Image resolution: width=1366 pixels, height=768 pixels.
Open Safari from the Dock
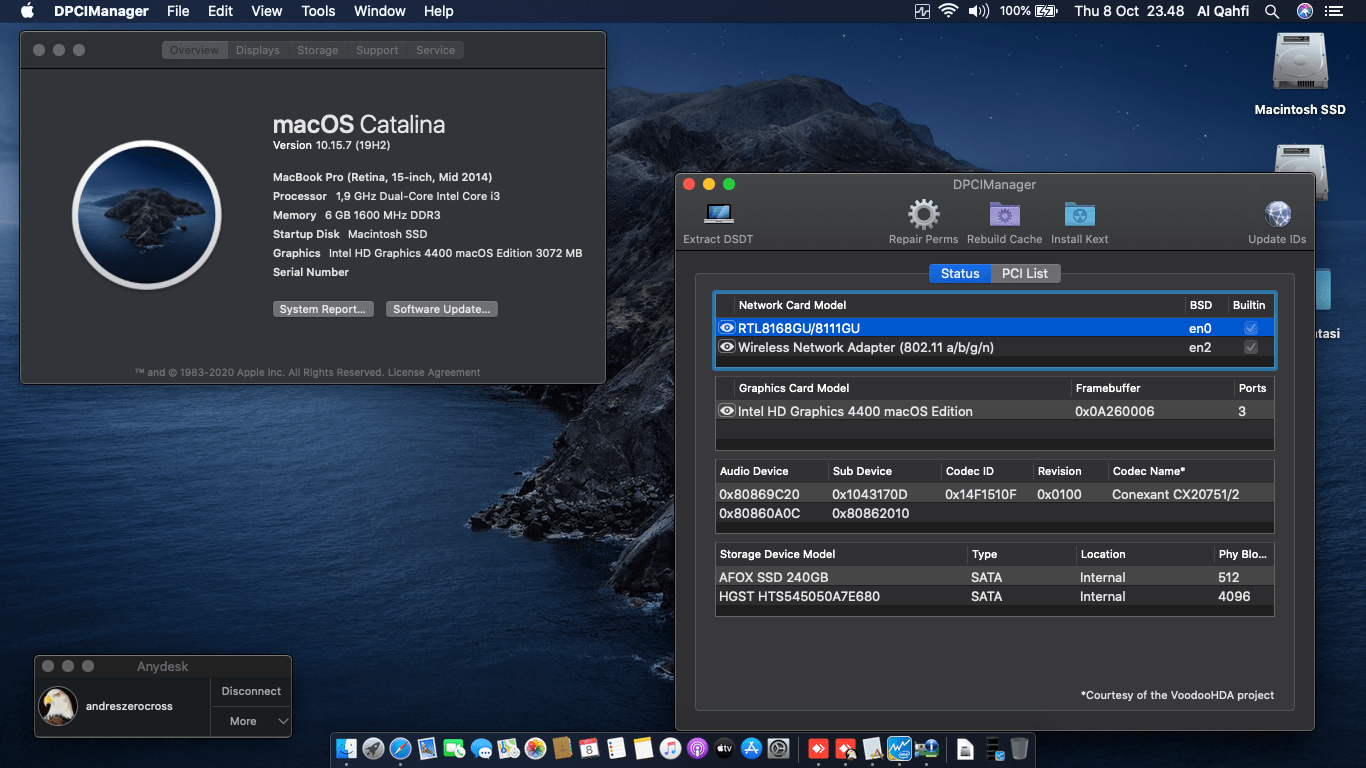pyautogui.click(x=400, y=748)
